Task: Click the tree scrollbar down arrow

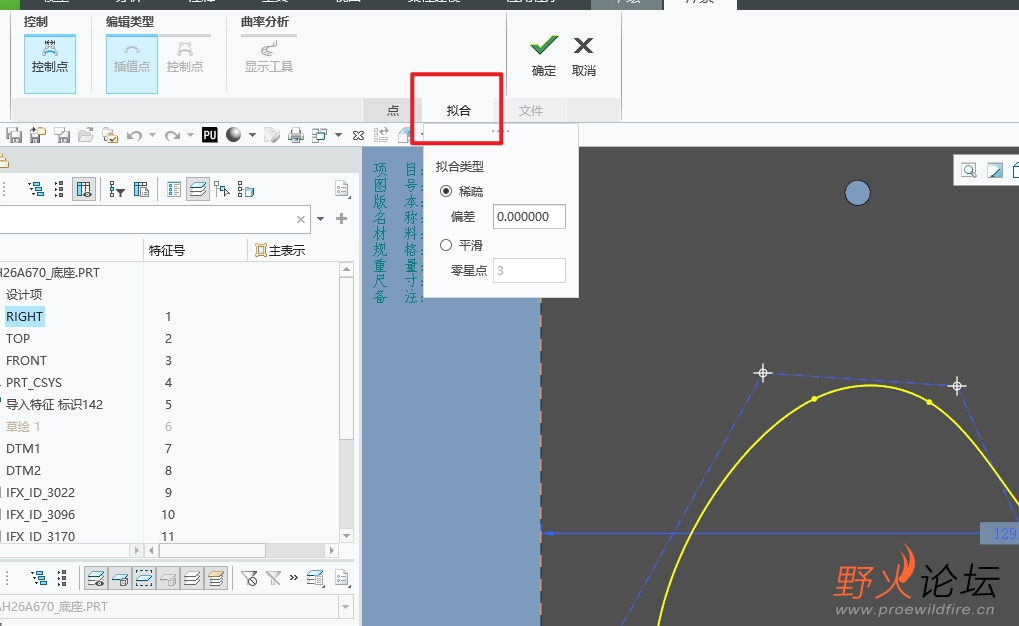Action: [x=346, y=536]
